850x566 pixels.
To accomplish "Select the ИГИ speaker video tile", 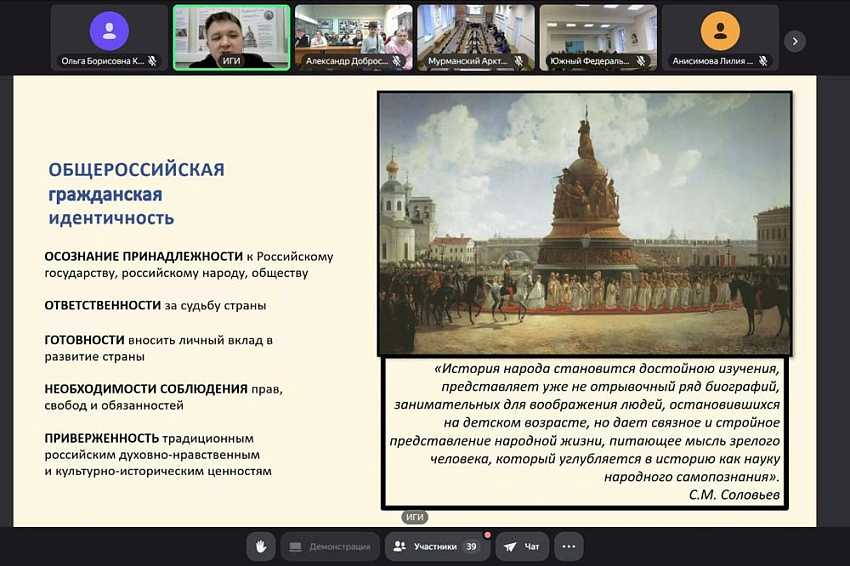I will (x=231, y=36).
